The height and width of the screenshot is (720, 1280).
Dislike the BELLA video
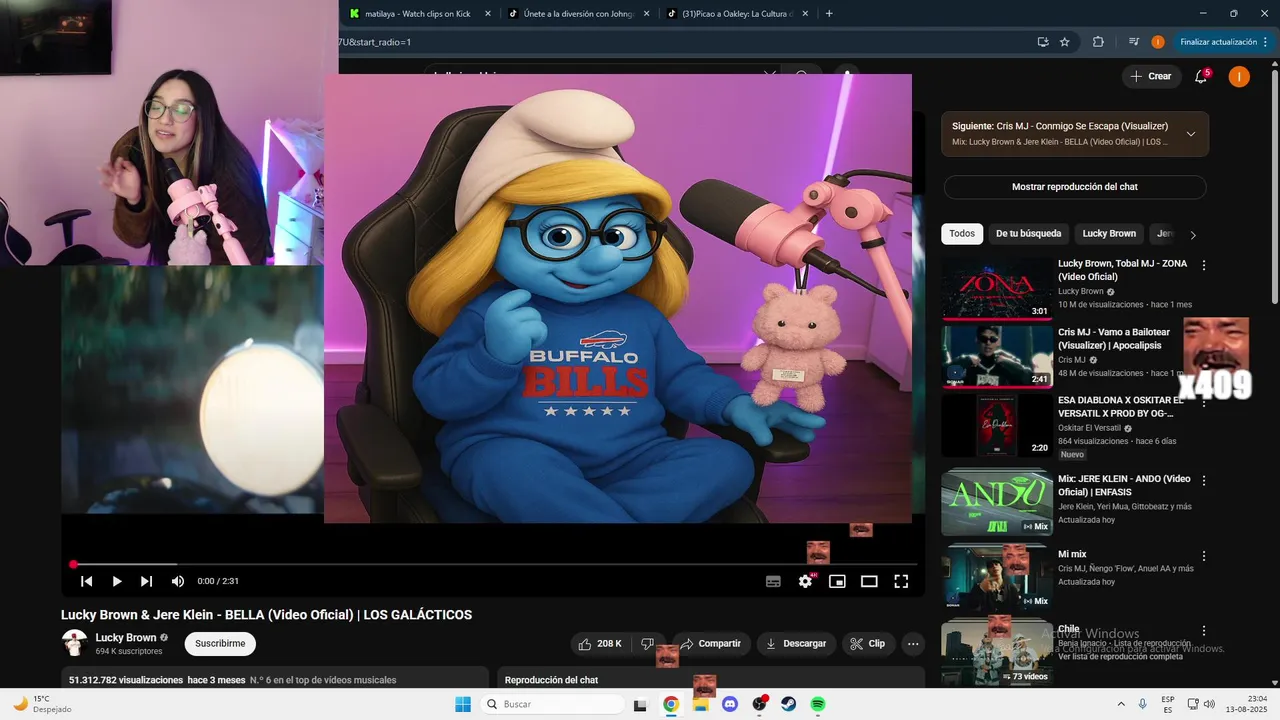pos(648,644)
